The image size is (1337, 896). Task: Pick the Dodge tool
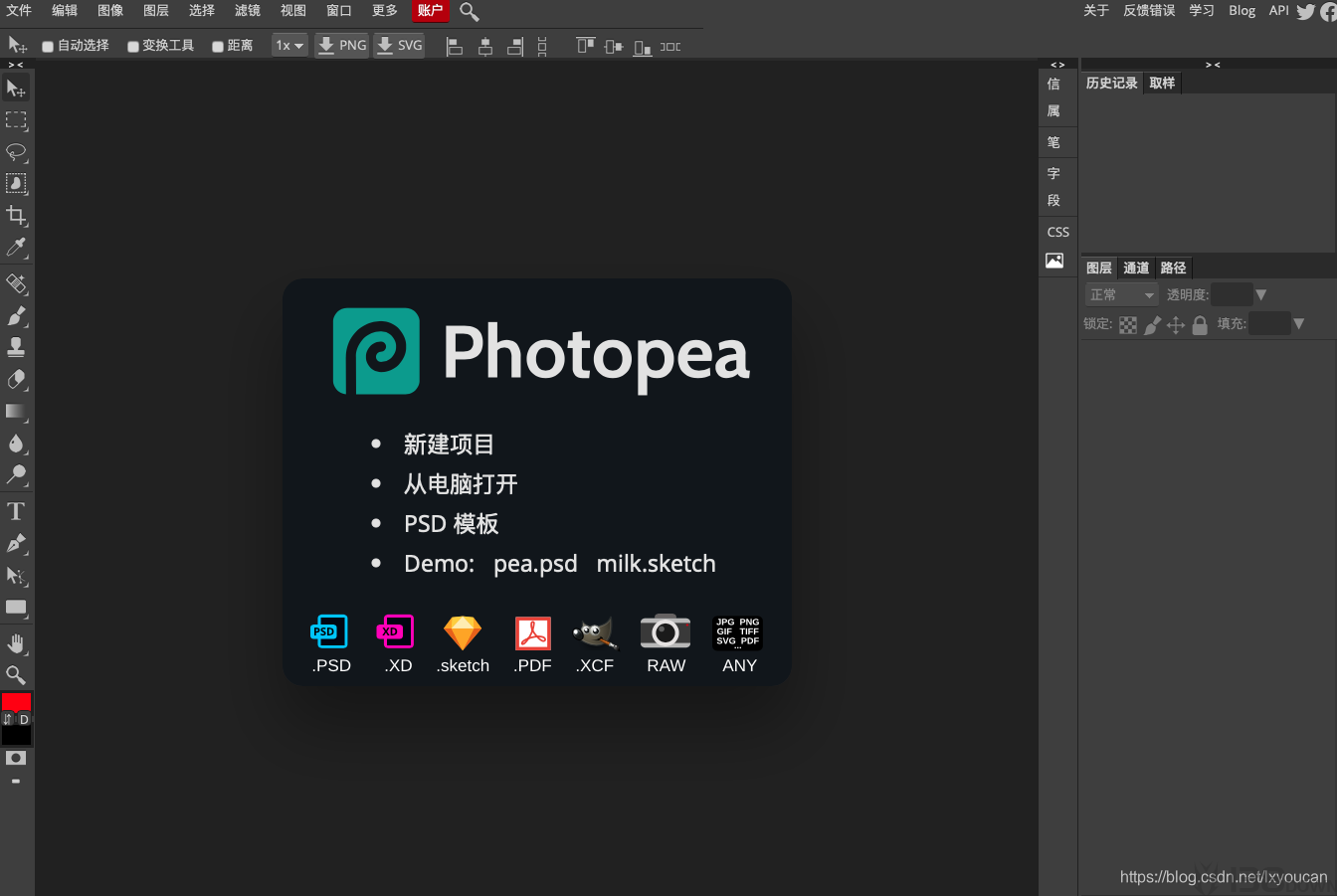(16, 475)
